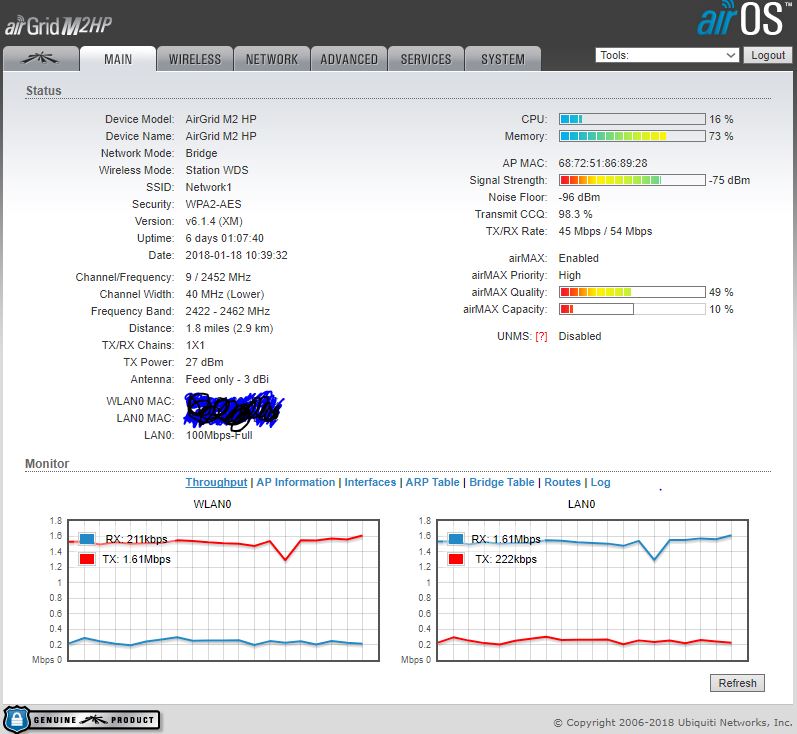
Task: Click the blue RX legend swatch in WLAN0
Action: pyautogui.click(x=87, y=539)
